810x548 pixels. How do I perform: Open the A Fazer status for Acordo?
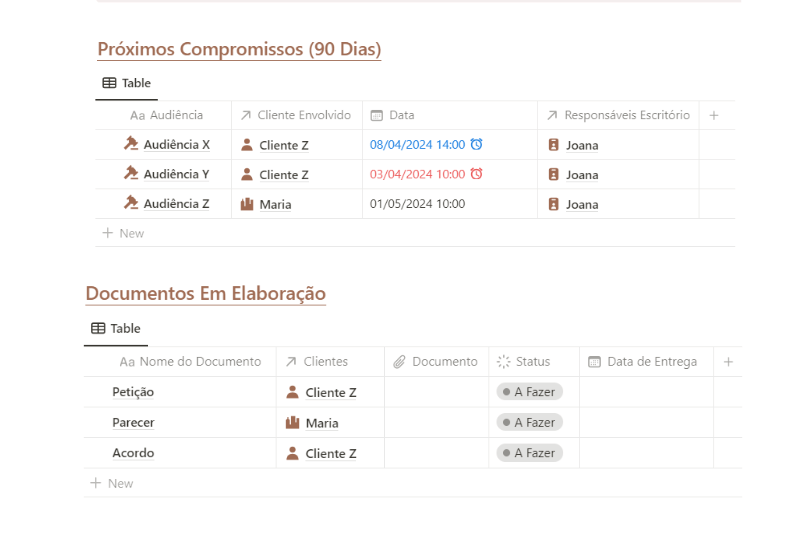pos(530,453)
